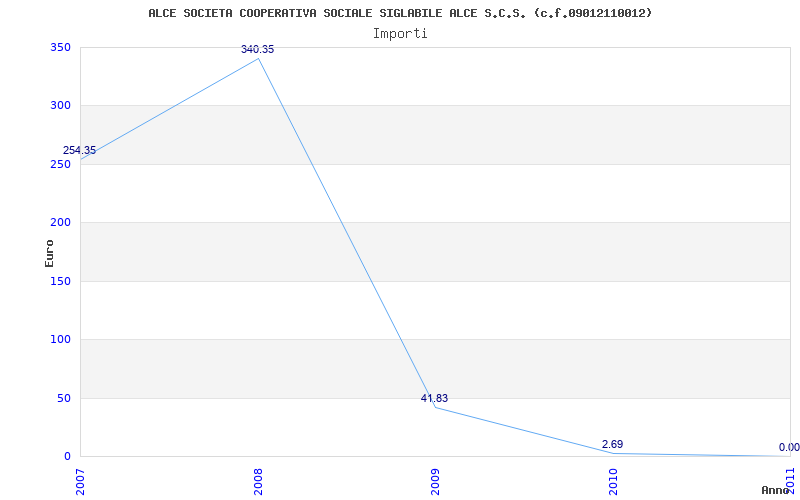
Task: Click the 200 y-axis tick label
Action: pos(60,222)
